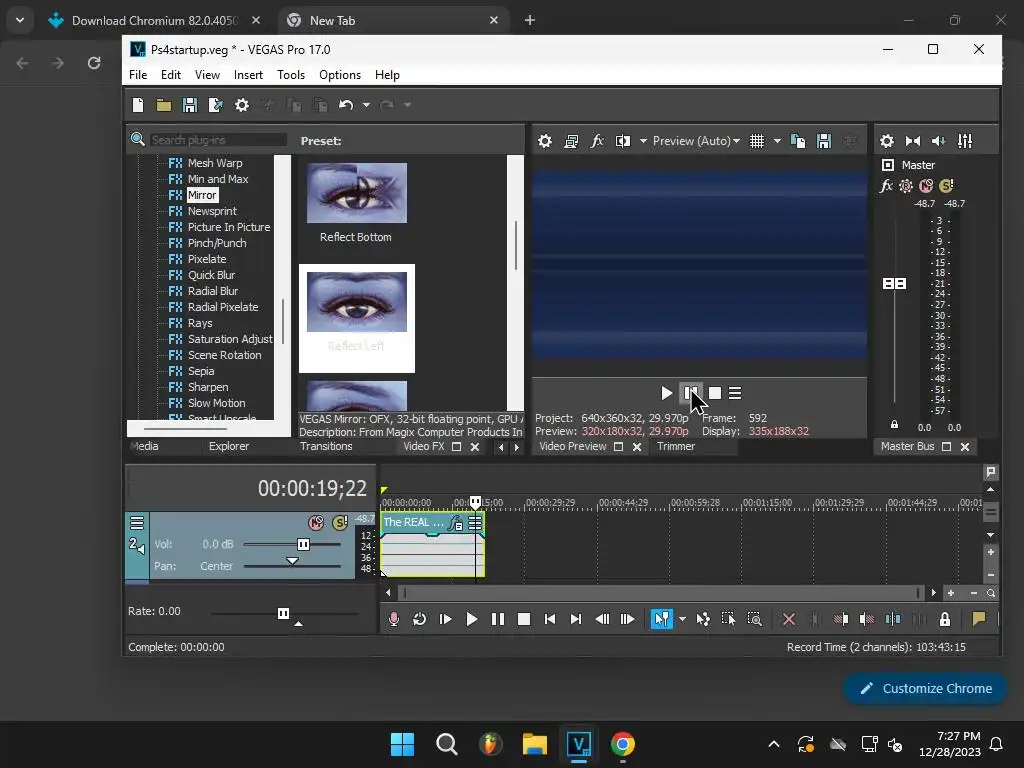Screen dimensions: 1024x768
Task: Open the File menu
Action: (138, 75)
